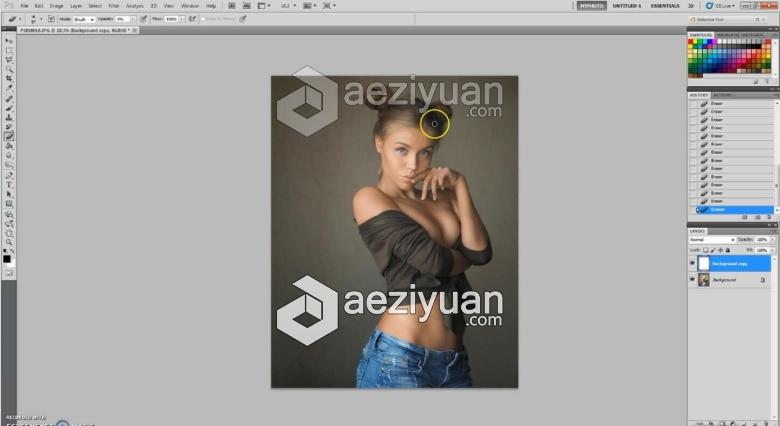Select the MYPHOTO workspace button
Image resolution: width=780 pixels, height=426 pixels.
coord(591,6)
